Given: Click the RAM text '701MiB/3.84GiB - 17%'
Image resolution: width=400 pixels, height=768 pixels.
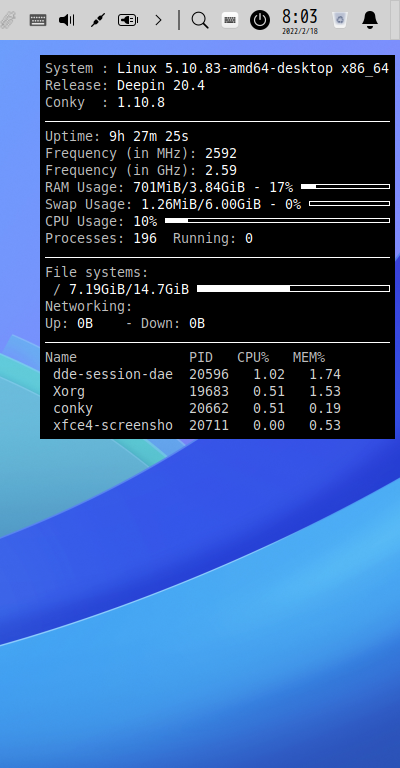Looking at the screenshot, I should (x=213, y=187).
